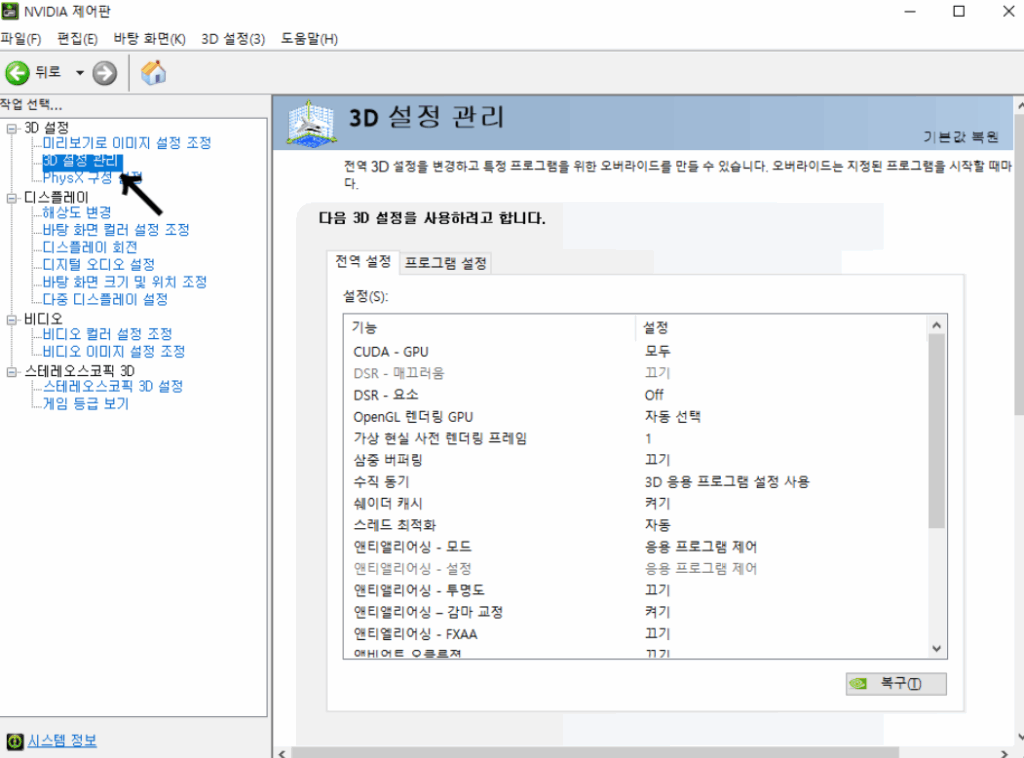Open the 시스템 정보 link
This screenshot has width=1024, height=758.
coord(62,740)
